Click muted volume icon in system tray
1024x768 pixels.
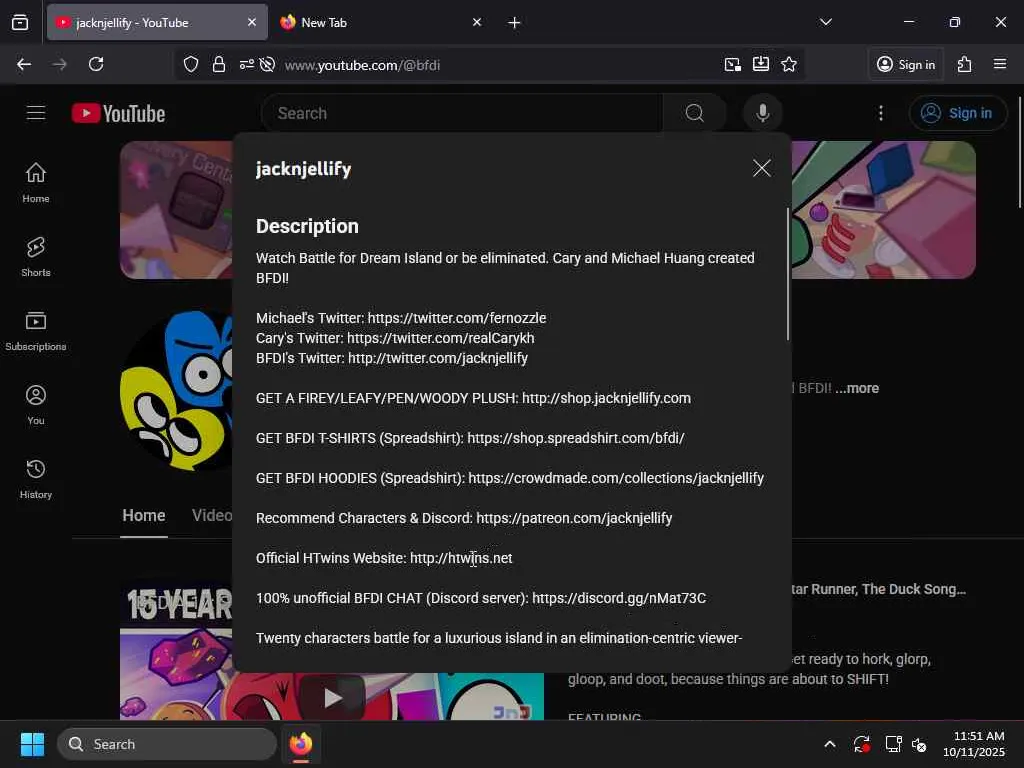(x=918, y=744)
